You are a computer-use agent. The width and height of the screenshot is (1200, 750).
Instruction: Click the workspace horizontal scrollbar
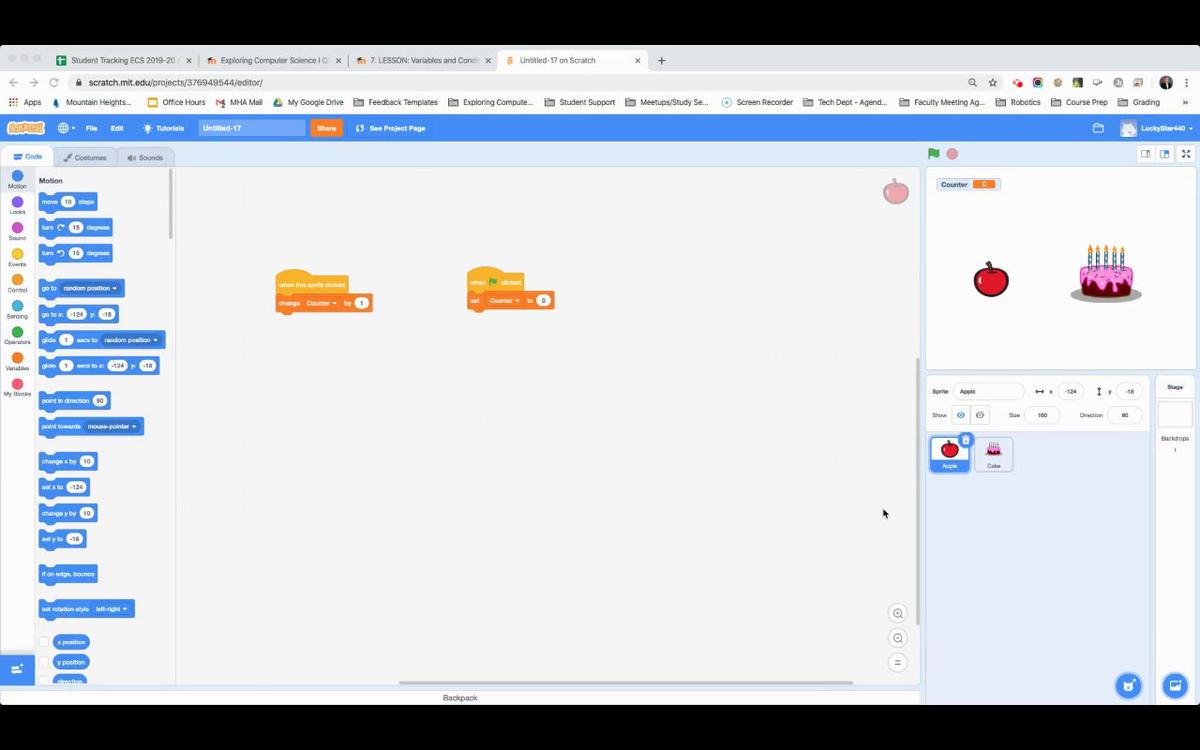coord(626,683)
